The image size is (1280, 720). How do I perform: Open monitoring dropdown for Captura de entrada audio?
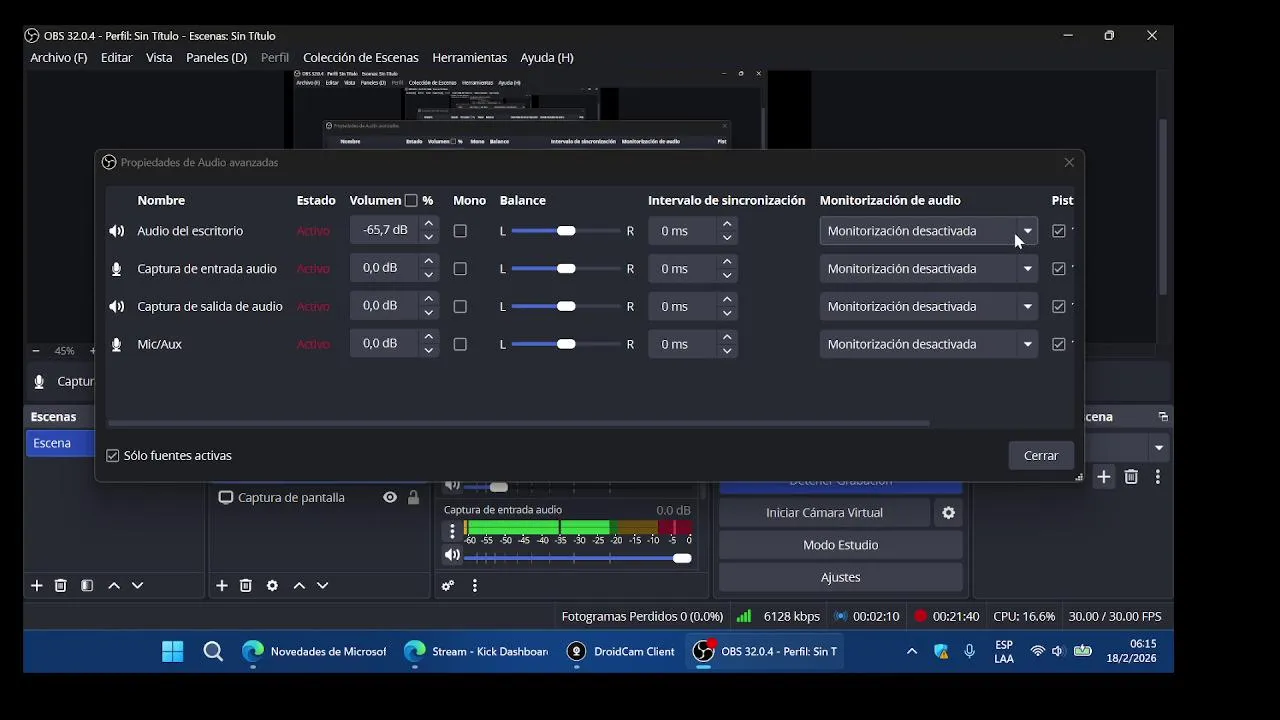pos(928,269)
